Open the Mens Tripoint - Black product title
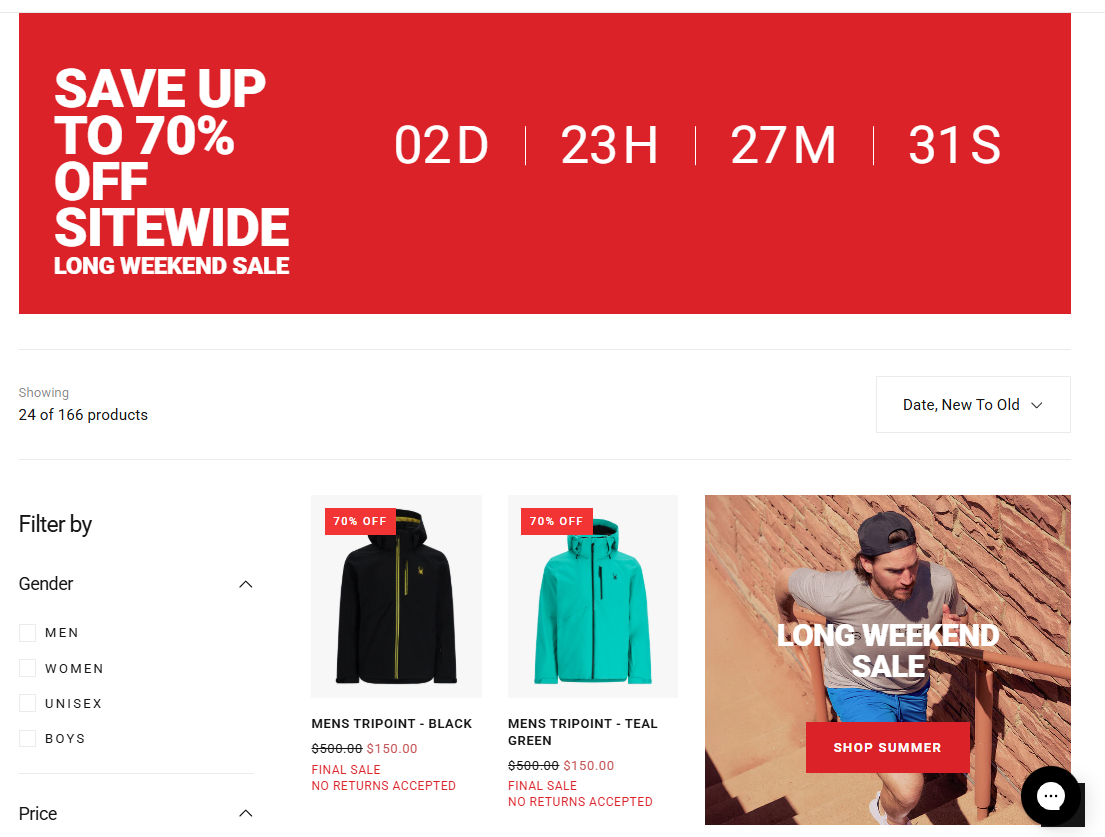Image resolution: width=1105 pixels, height=837 pixels. coord(392,724)
